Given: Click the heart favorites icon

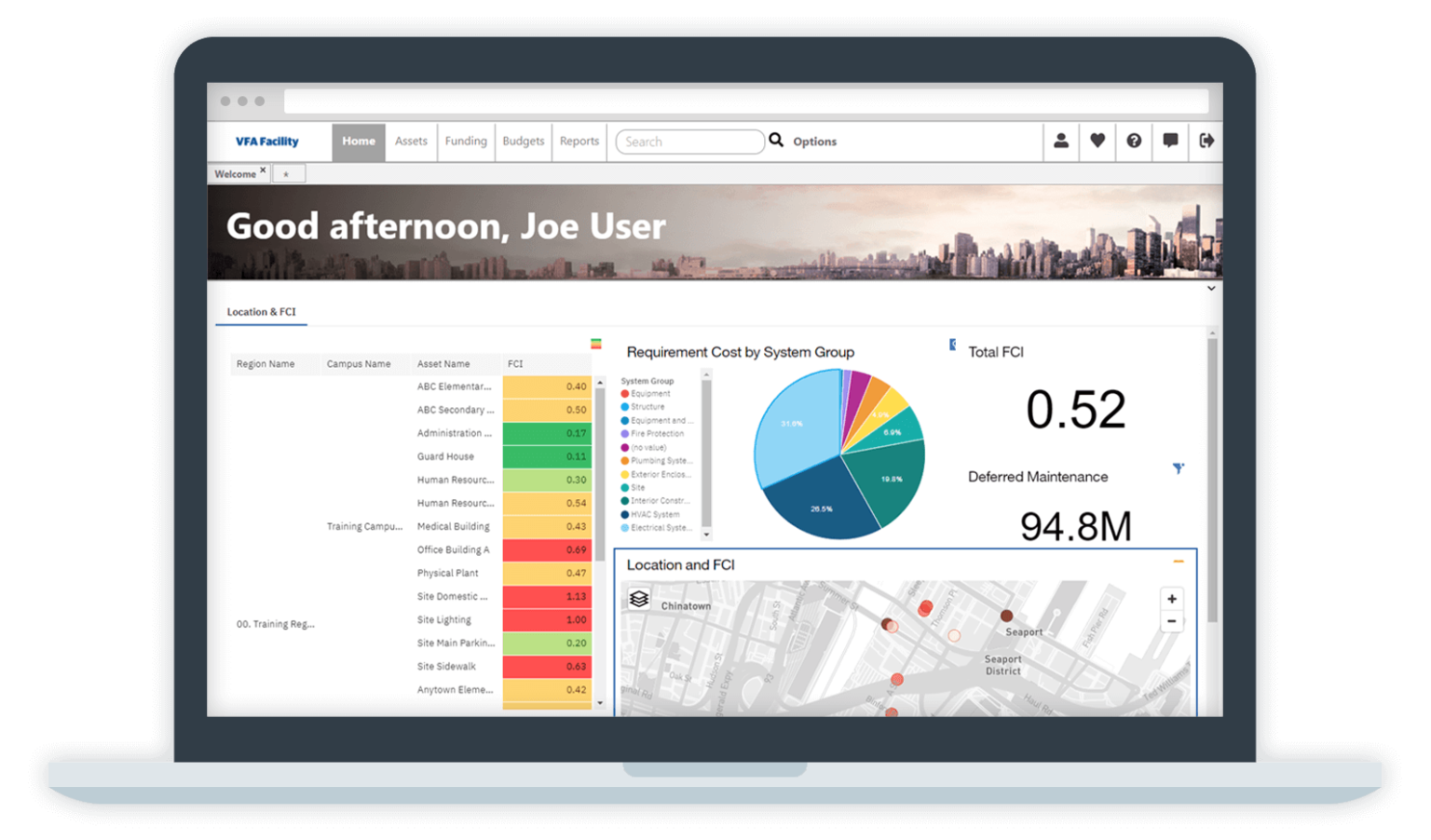Looking at the screenshot, I should 1097,142.
